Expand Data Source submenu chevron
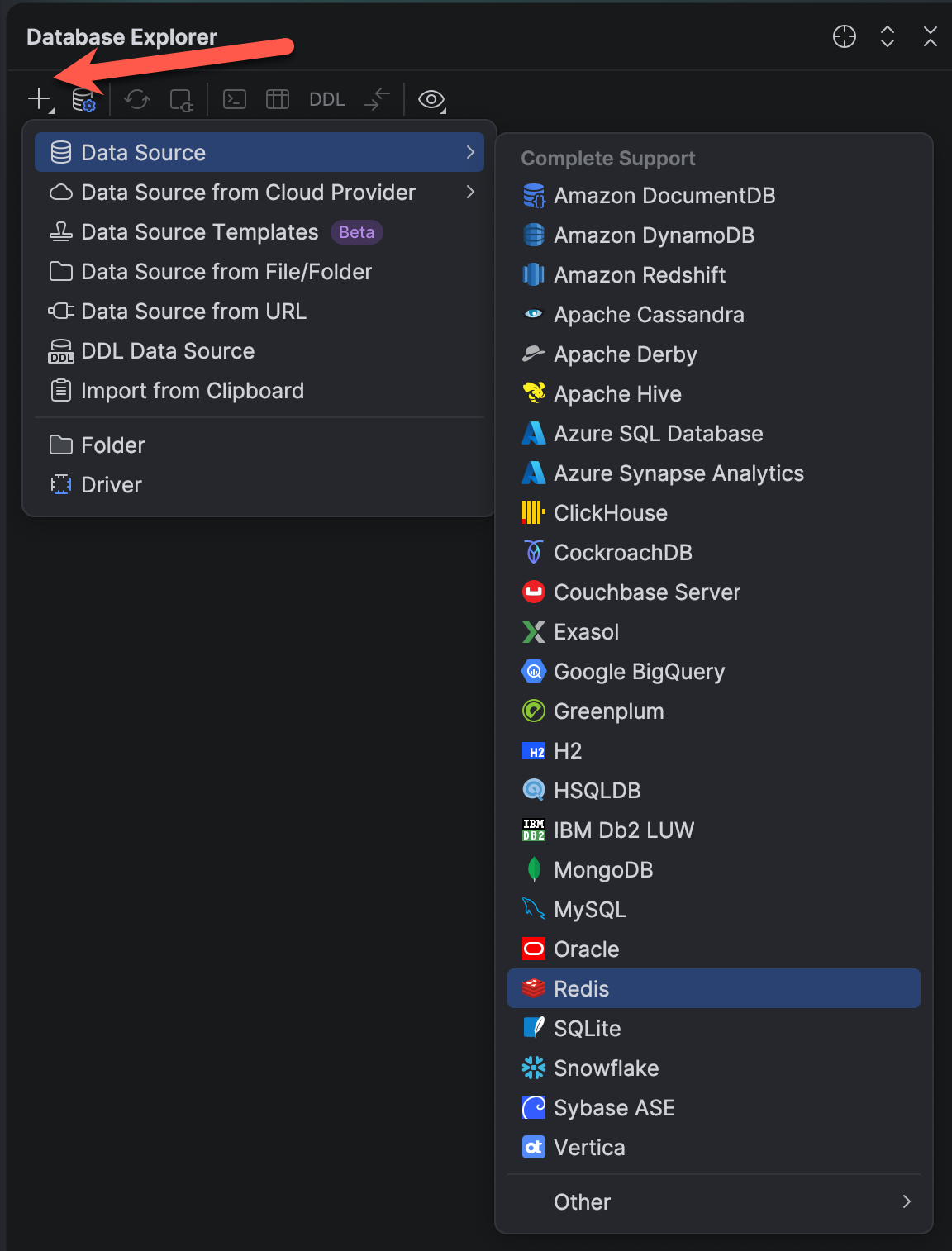The width and height of the screenshot is (952, 1251). 470,152
